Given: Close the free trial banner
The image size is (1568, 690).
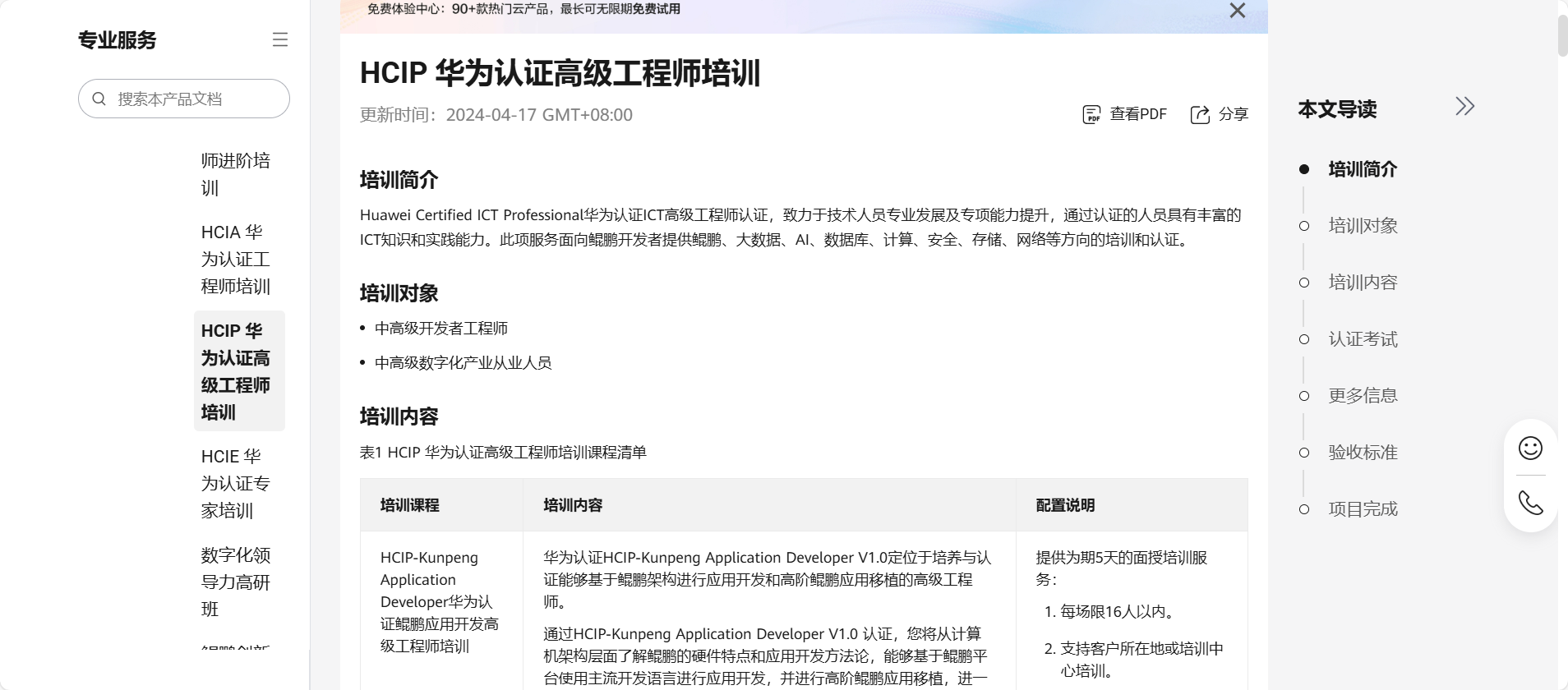Looking at the screenshot, I should (x=1238, y=10).
